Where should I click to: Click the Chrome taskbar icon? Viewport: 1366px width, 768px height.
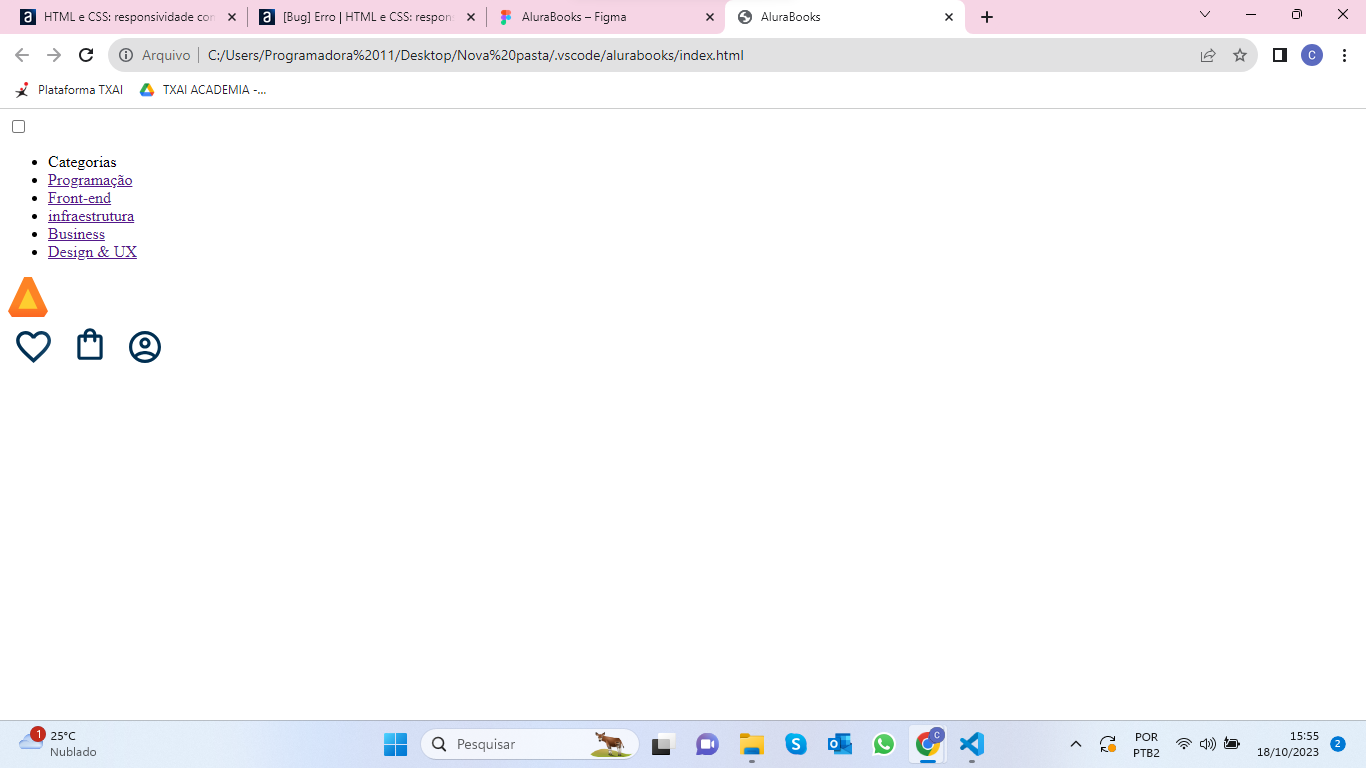tap(928, 744)
